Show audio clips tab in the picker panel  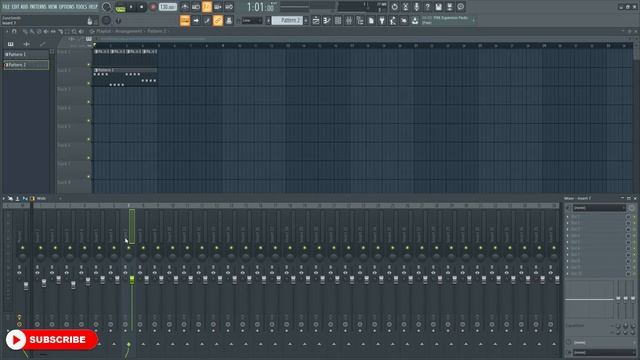pos(27,44)
